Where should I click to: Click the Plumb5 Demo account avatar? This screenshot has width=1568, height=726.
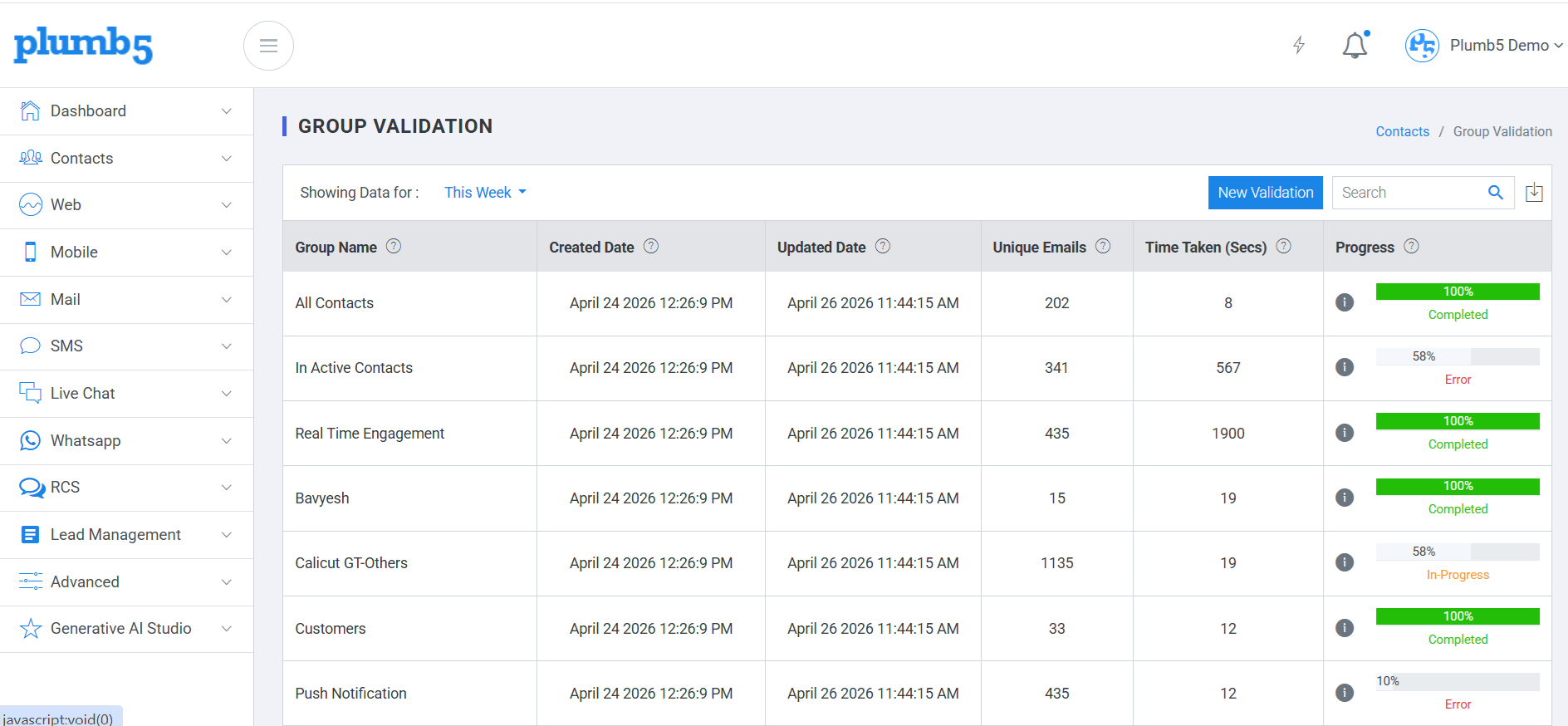tap(1422, 46)
